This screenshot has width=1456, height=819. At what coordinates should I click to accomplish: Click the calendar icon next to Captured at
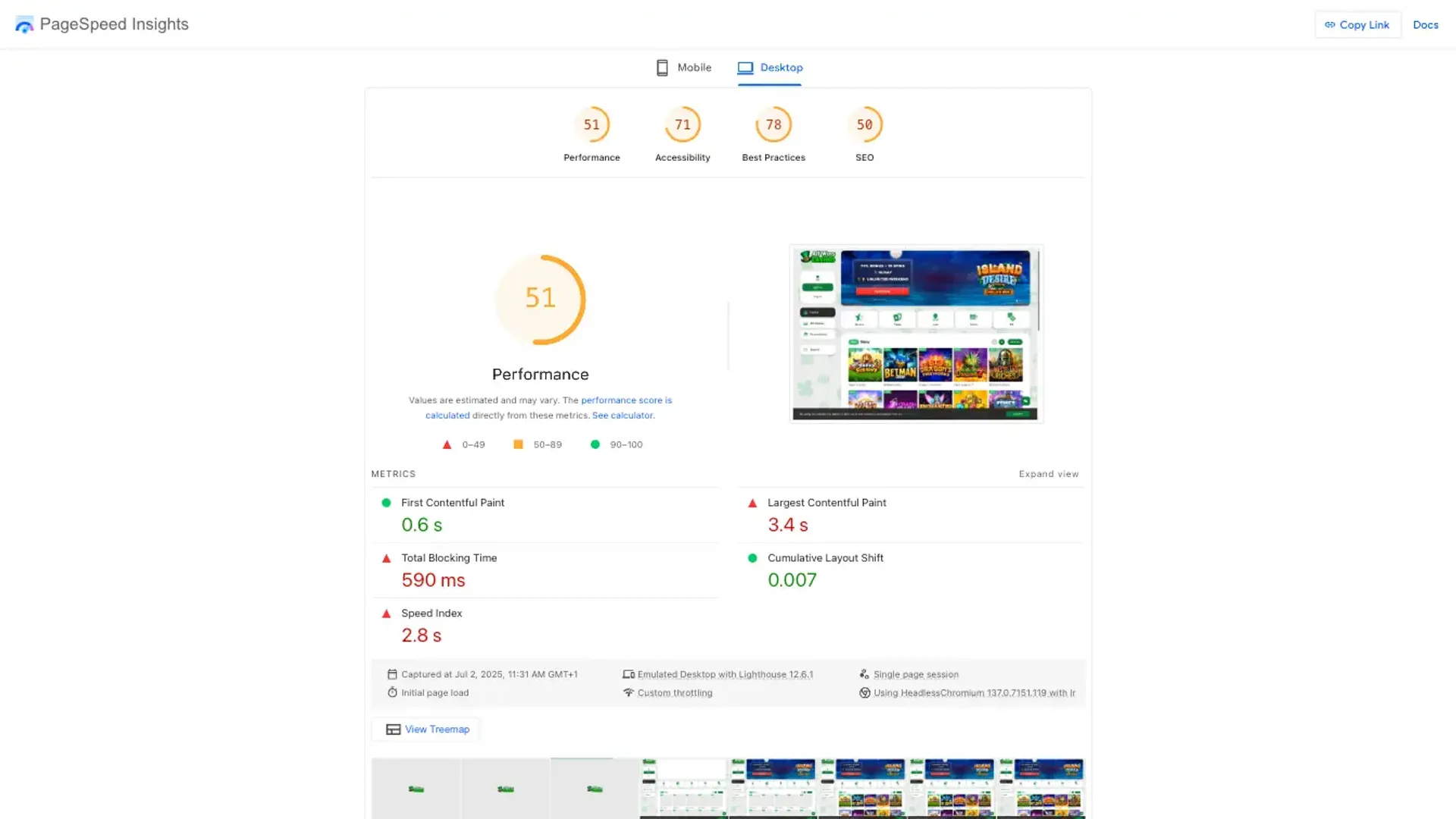pos(392,674)
